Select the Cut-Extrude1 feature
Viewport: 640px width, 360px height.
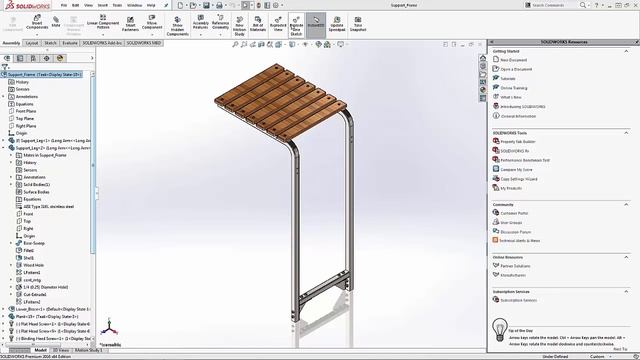point(34,294)
